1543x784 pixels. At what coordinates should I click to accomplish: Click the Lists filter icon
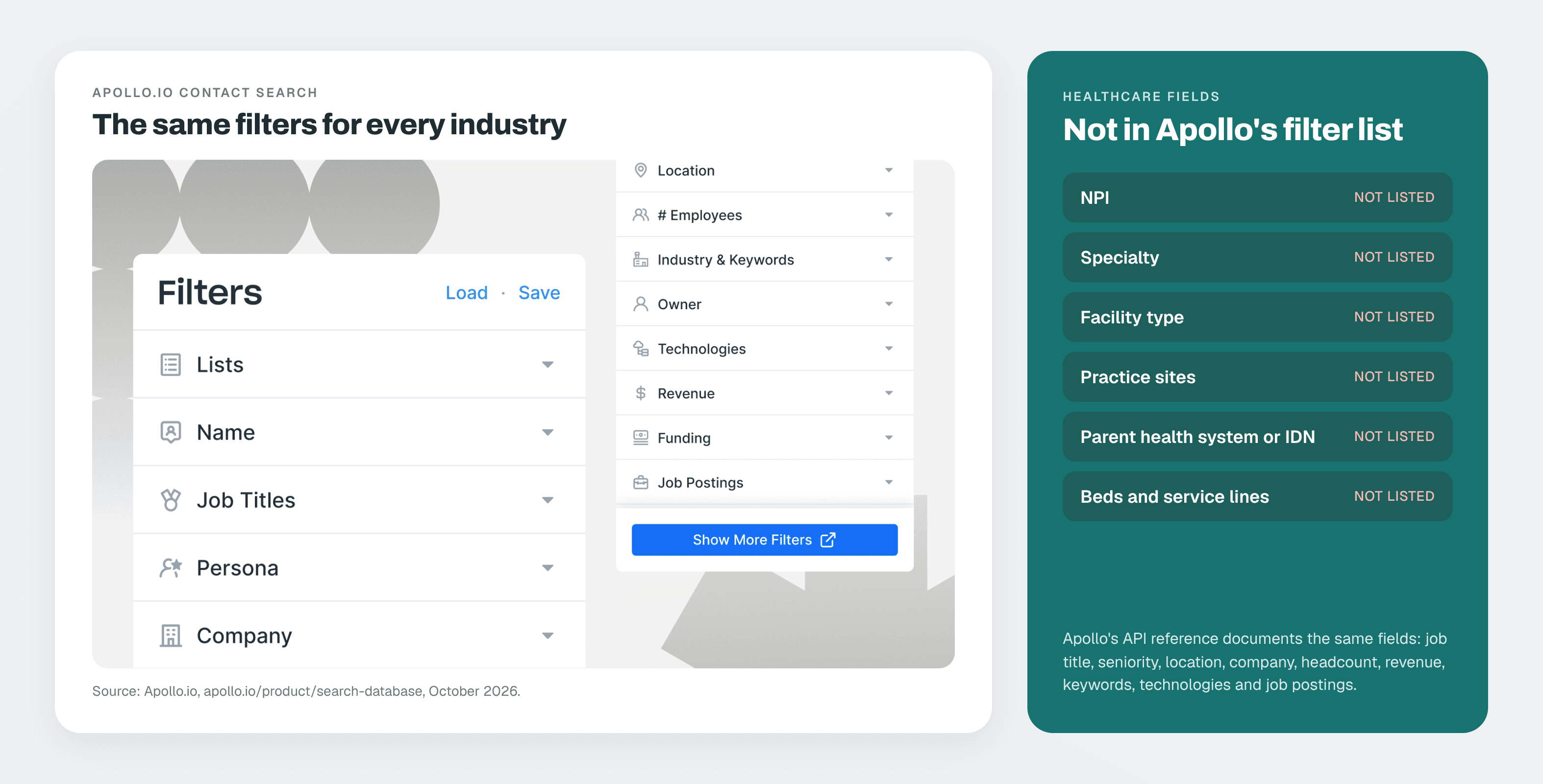coord(171,364)
